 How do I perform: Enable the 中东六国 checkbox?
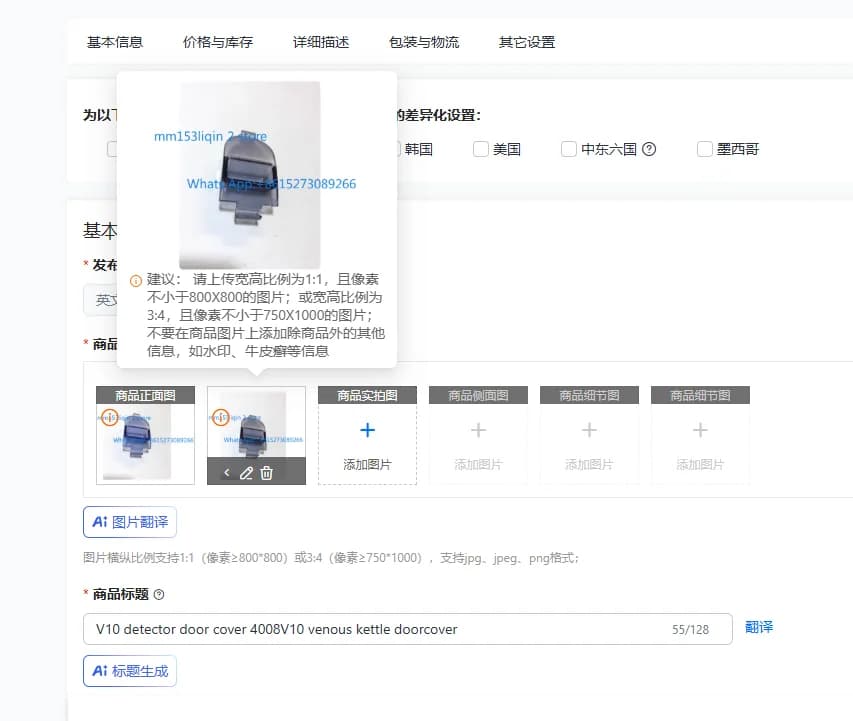coord(569,149)
